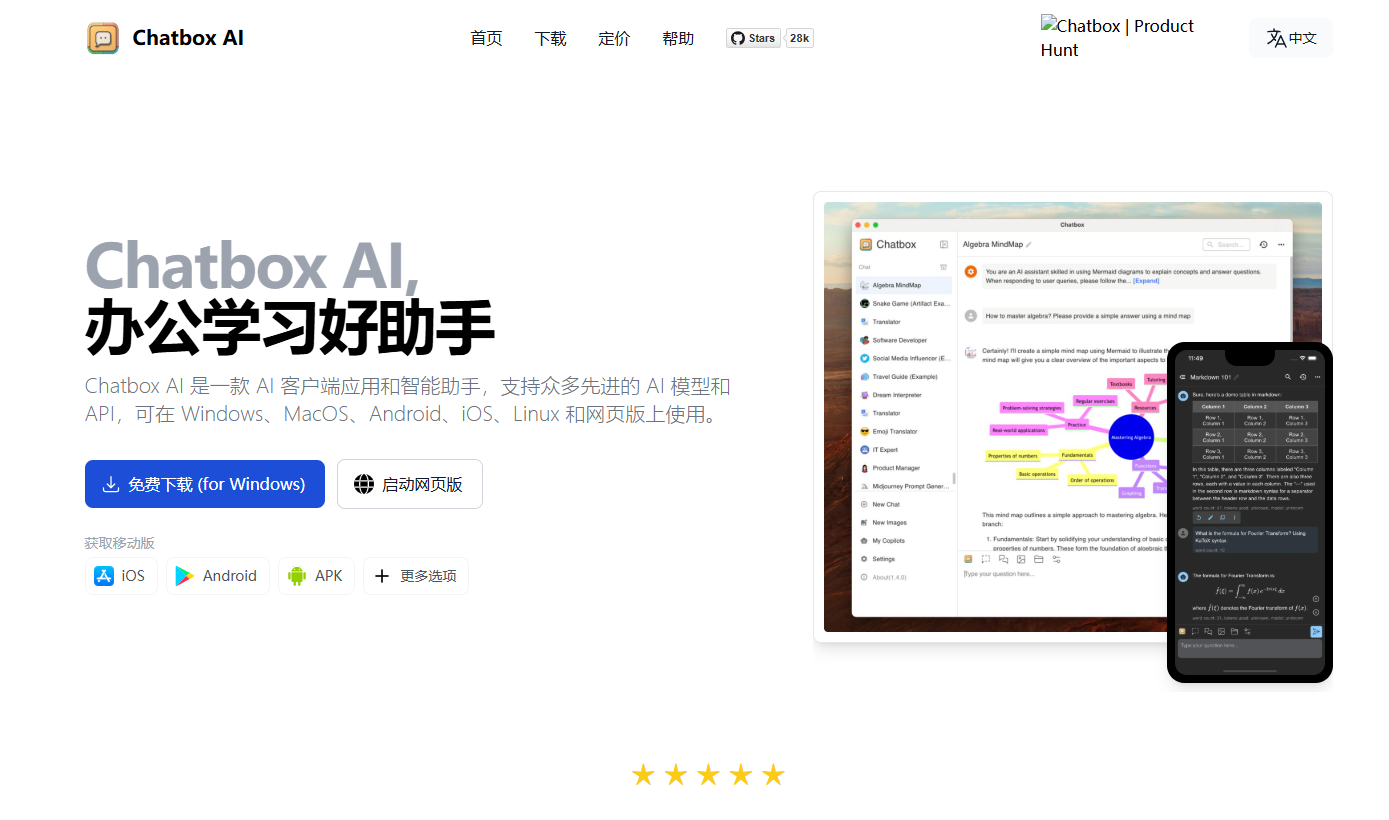Click the Apple icon on the iOS button
Screen dimensions: 1389x820
point(104,575)
